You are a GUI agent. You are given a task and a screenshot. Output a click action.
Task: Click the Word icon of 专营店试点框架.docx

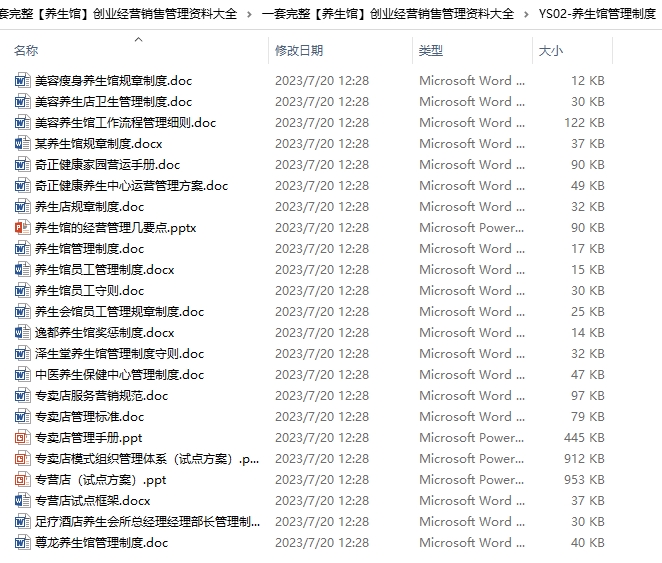[x=23, y=500]
